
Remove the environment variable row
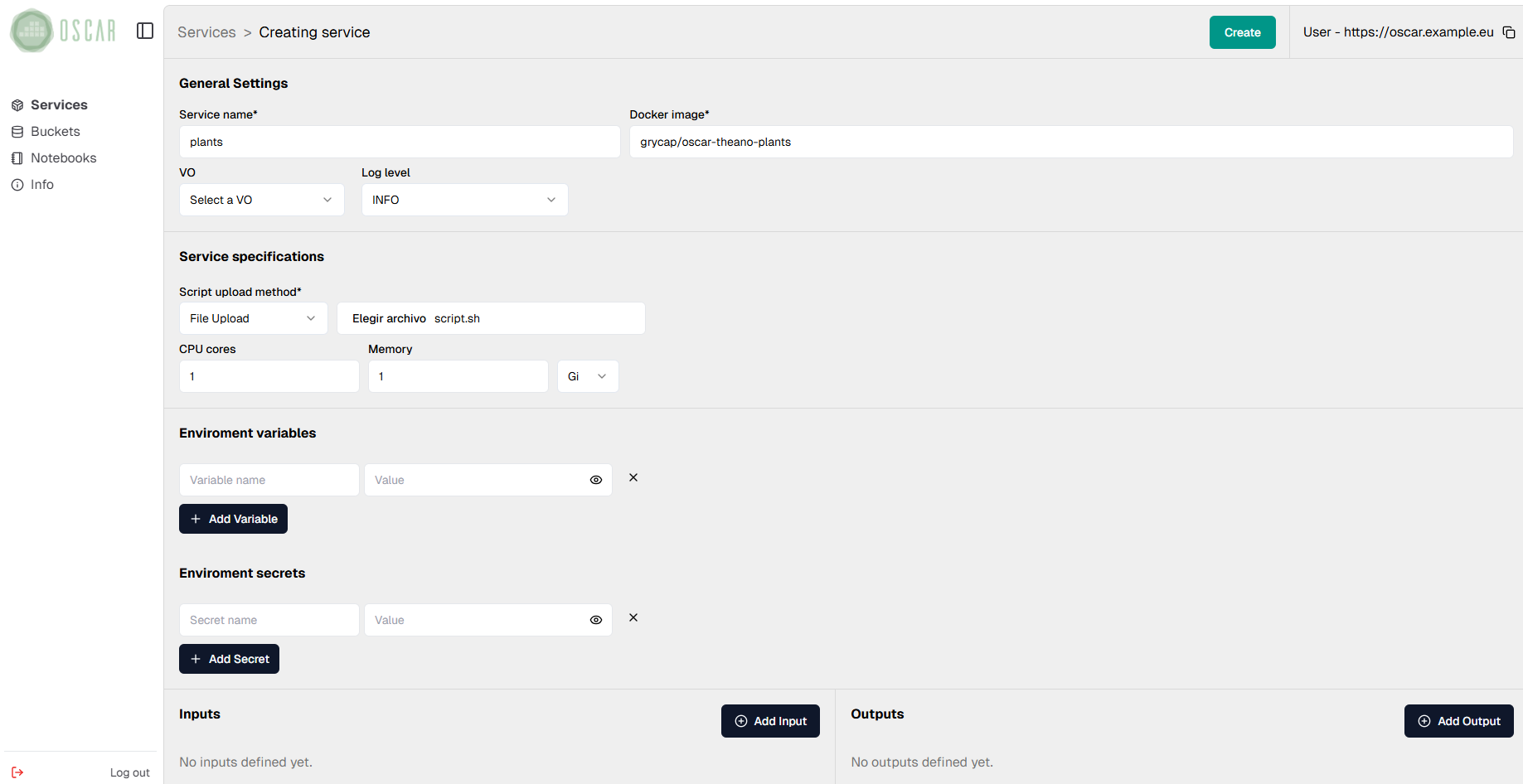coord(633,477)
